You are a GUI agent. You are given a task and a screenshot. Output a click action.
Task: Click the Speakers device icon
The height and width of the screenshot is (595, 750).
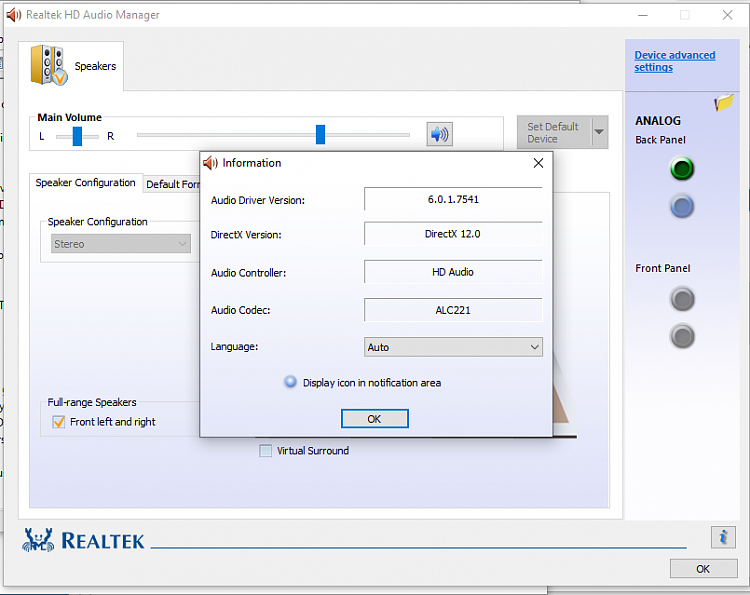click(48, 66)
